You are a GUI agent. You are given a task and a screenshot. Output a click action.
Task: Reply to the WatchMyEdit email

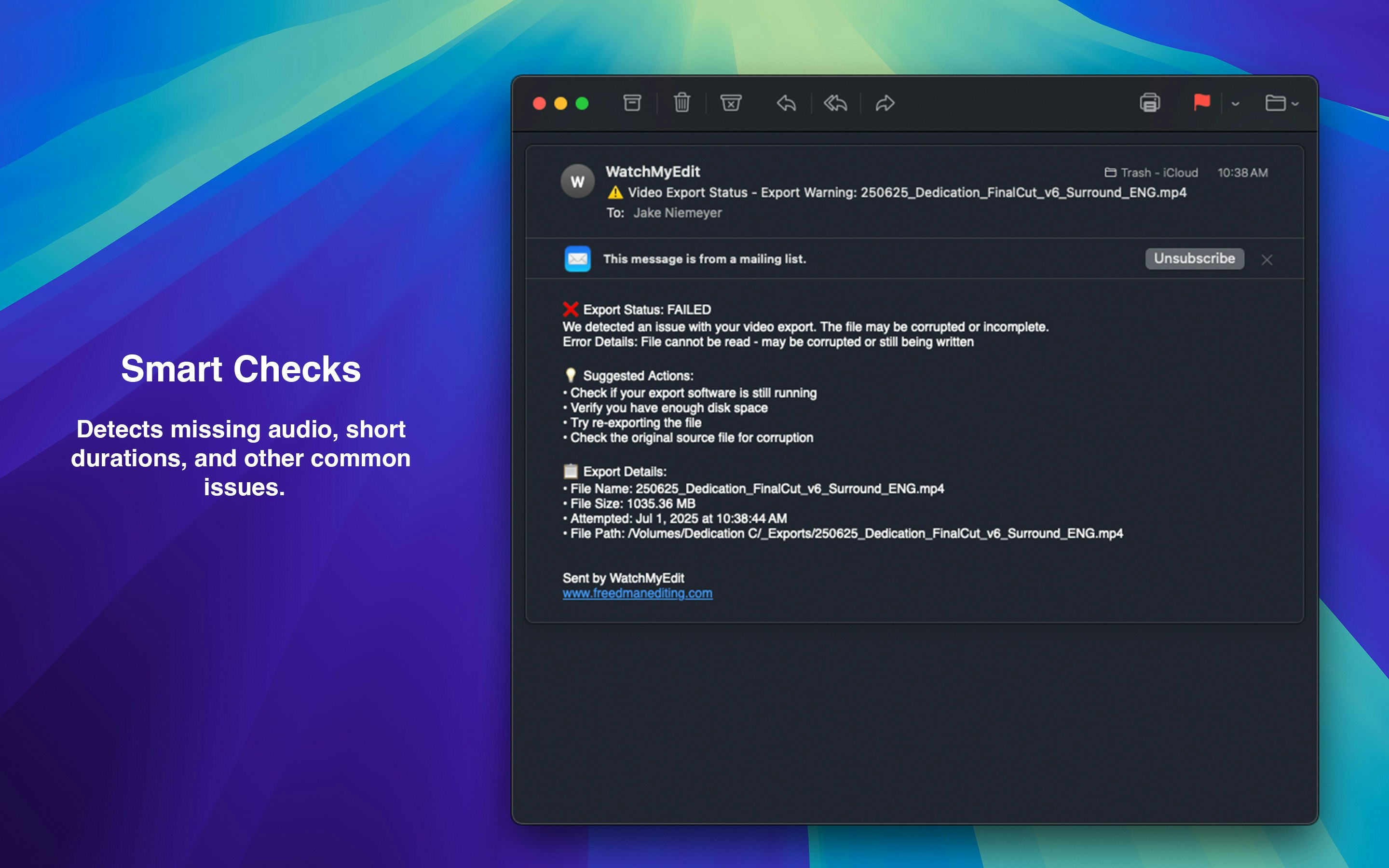point(786,103)
